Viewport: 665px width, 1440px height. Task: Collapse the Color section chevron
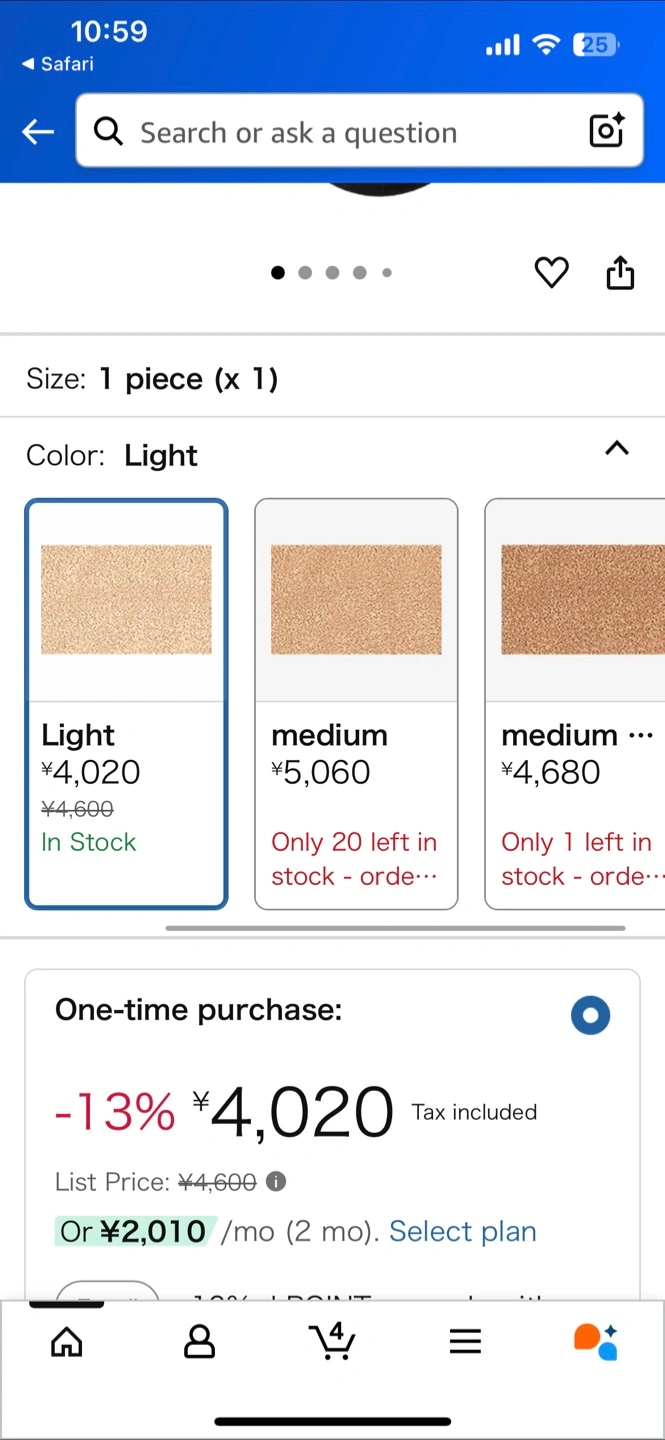pos(617,448)
